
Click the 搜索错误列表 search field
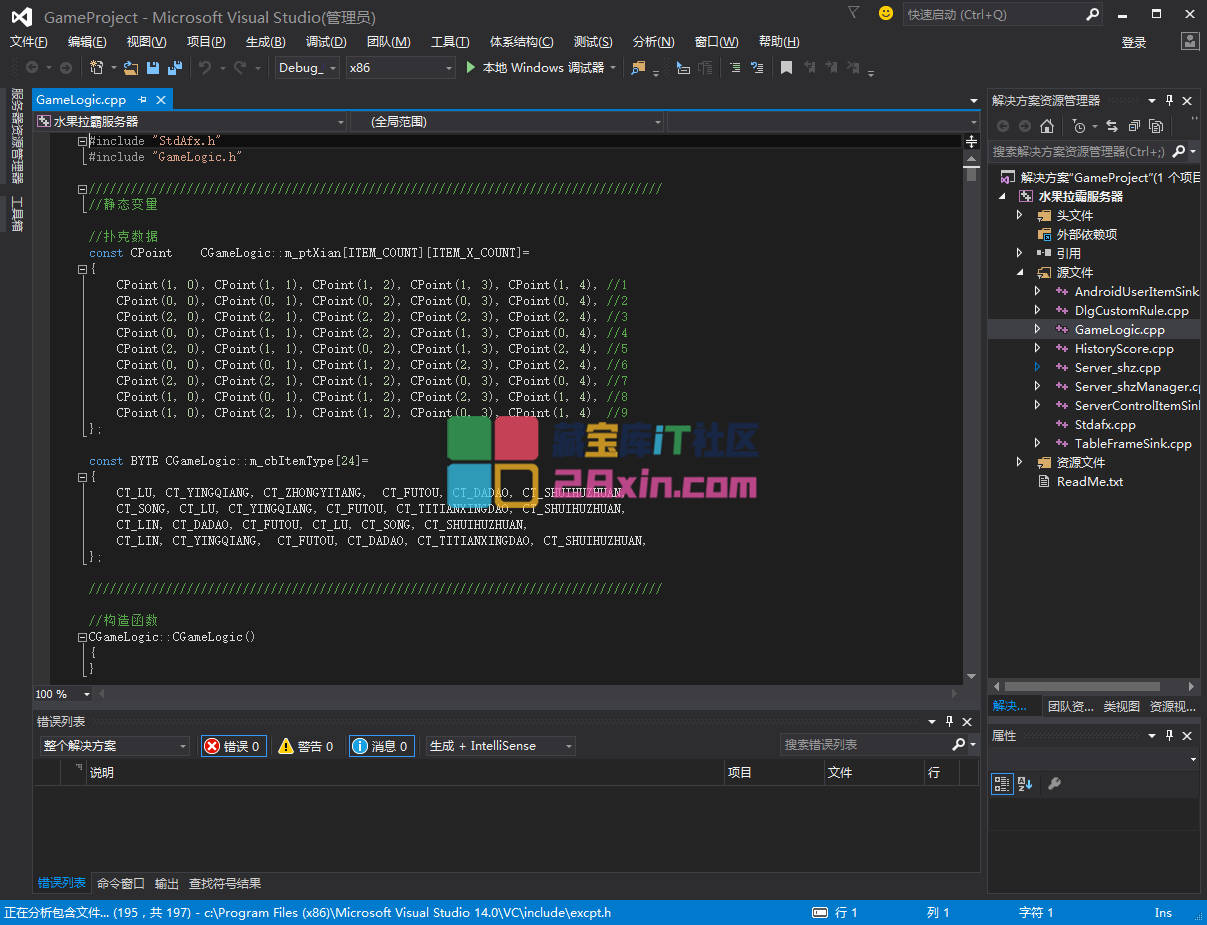point(865,745)
